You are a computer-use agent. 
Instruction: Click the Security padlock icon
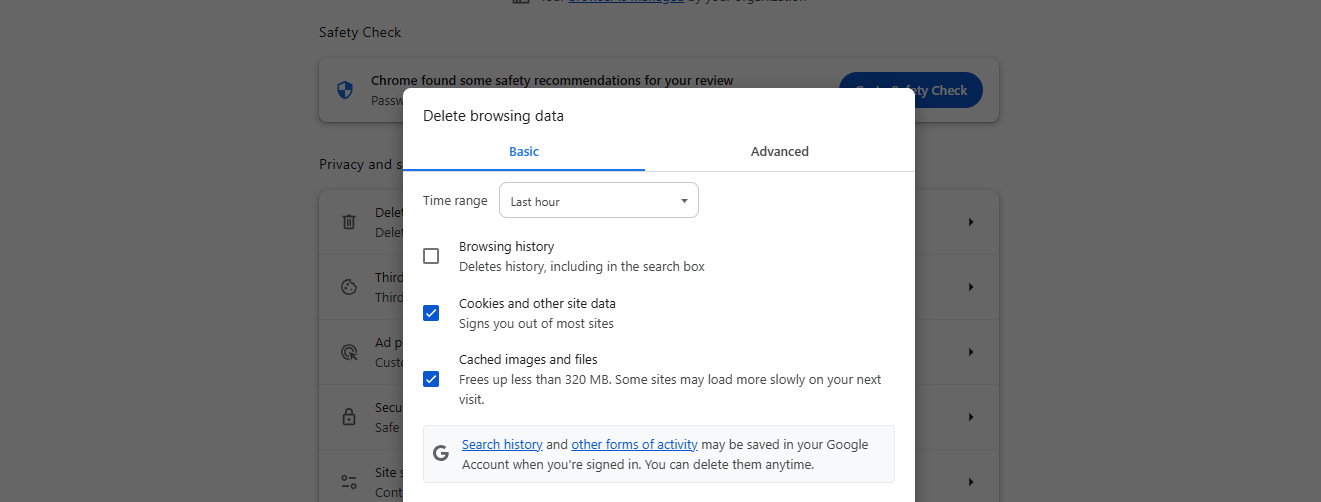349,417
